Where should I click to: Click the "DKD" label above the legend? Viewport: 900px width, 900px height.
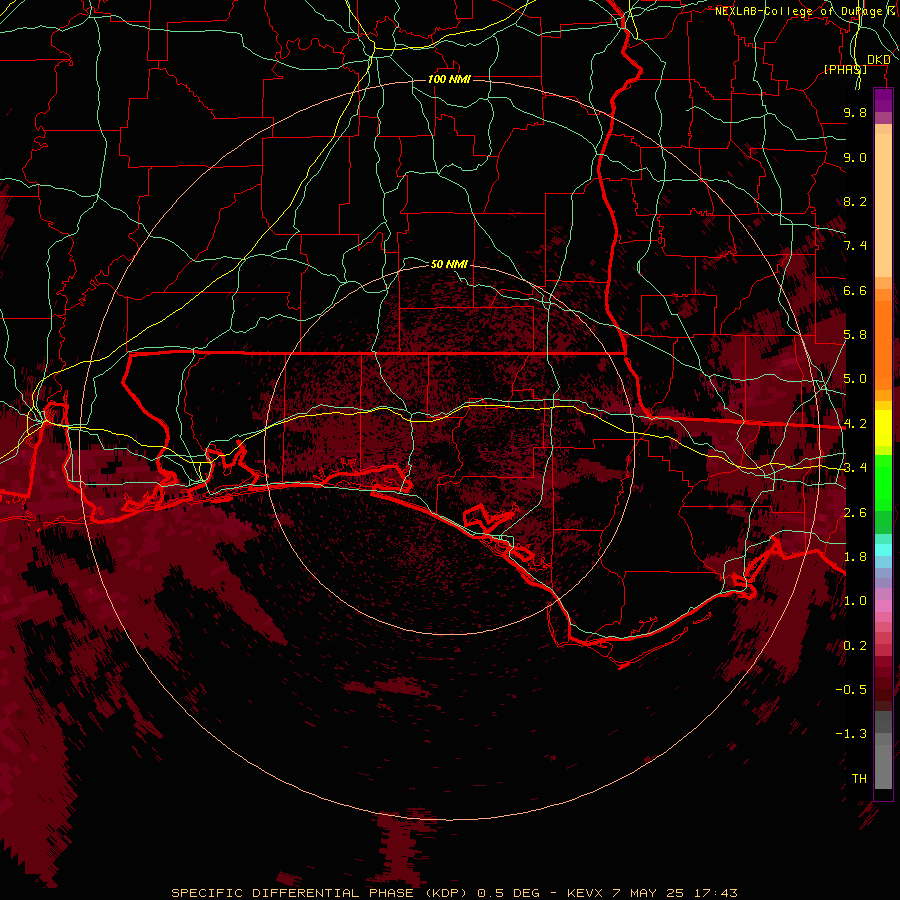tap(878, 59)
